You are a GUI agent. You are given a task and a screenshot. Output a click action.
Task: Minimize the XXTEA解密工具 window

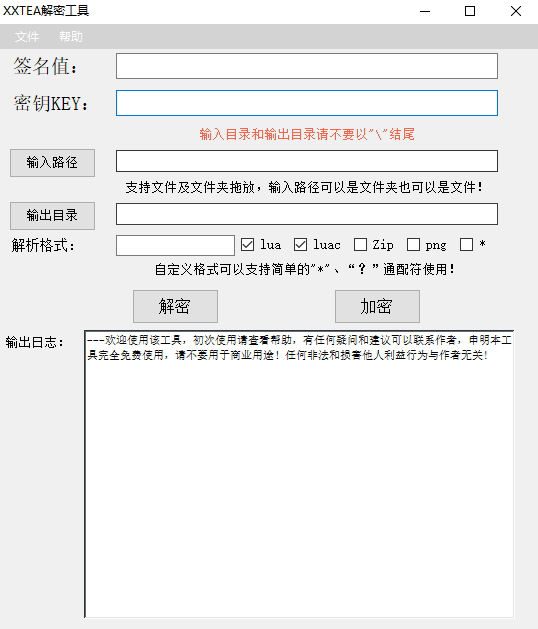(x=425, y=11)
